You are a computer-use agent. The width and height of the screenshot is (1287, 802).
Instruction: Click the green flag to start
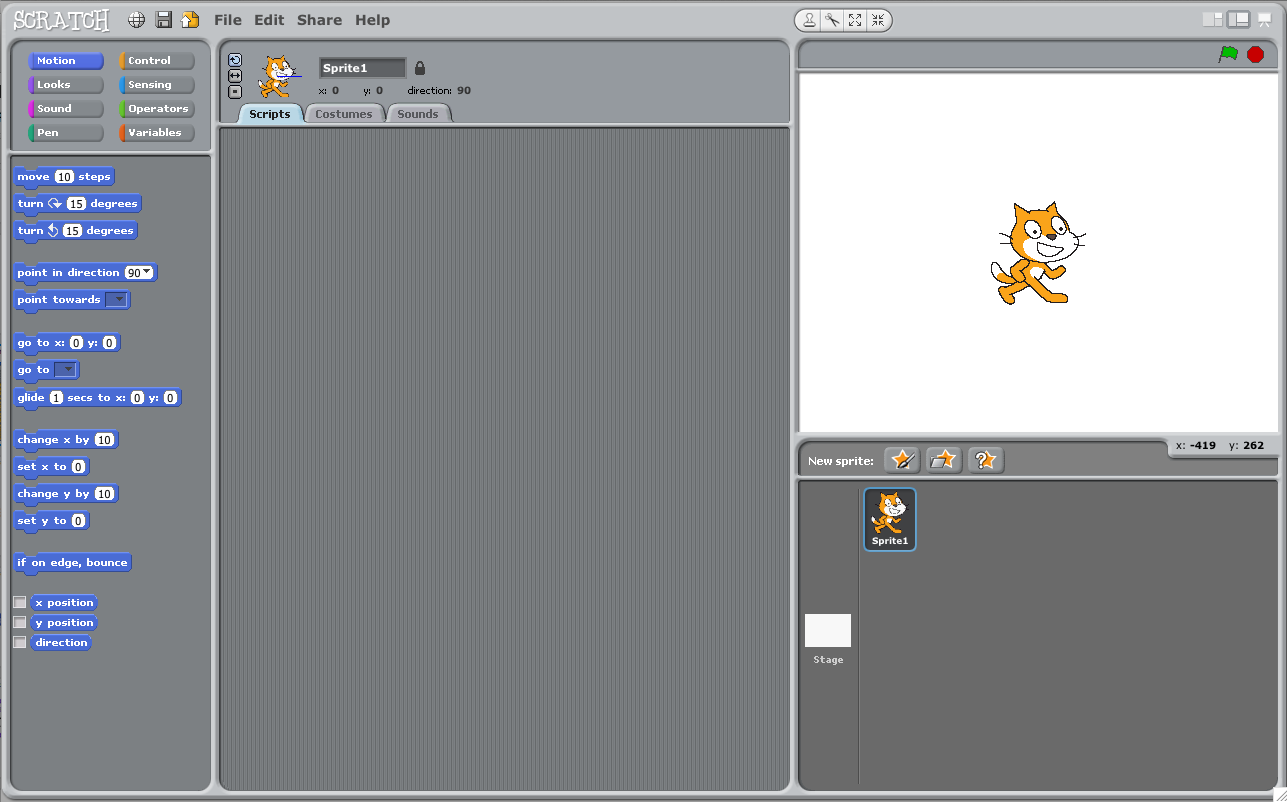(1228, 54)
